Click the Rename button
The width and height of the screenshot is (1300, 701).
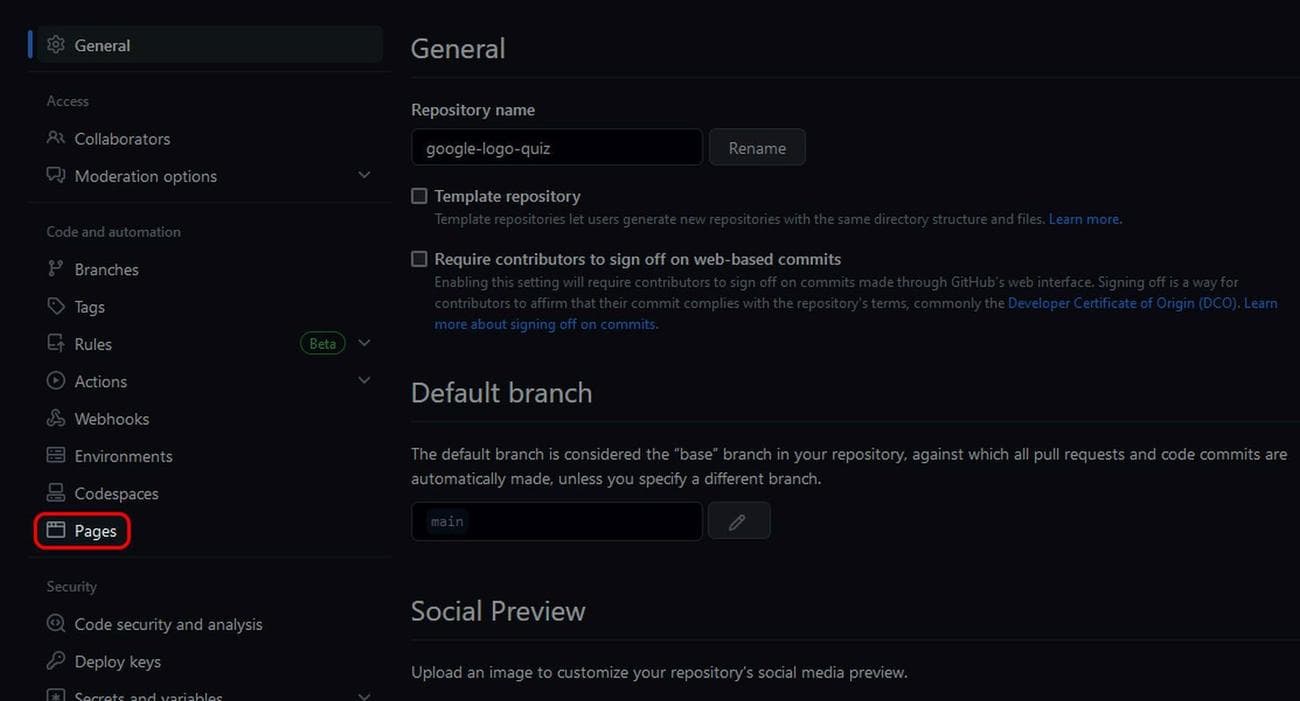click(757, 147)
